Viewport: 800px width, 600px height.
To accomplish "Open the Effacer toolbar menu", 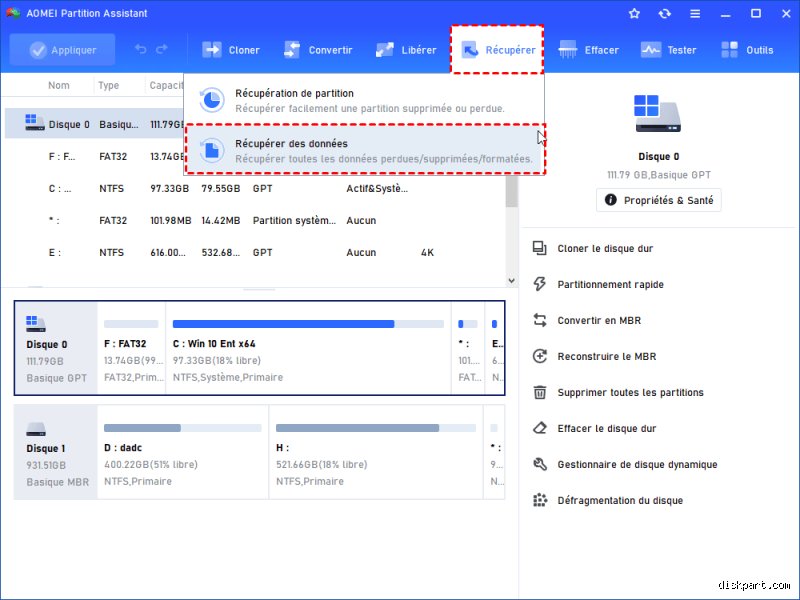I will (x=588, y=50).
